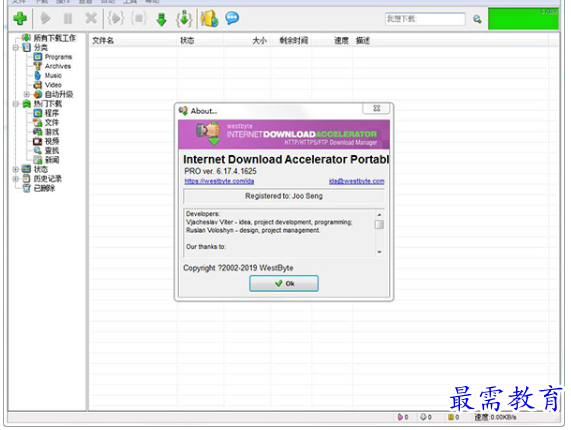Click the developers list scroll-down arrow
Screen dimensions: 571x430
coord(379,252)
